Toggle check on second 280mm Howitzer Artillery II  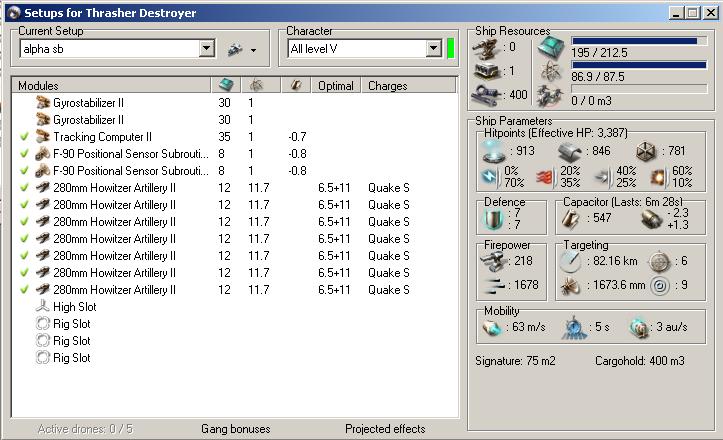click(x=24, y=205)
